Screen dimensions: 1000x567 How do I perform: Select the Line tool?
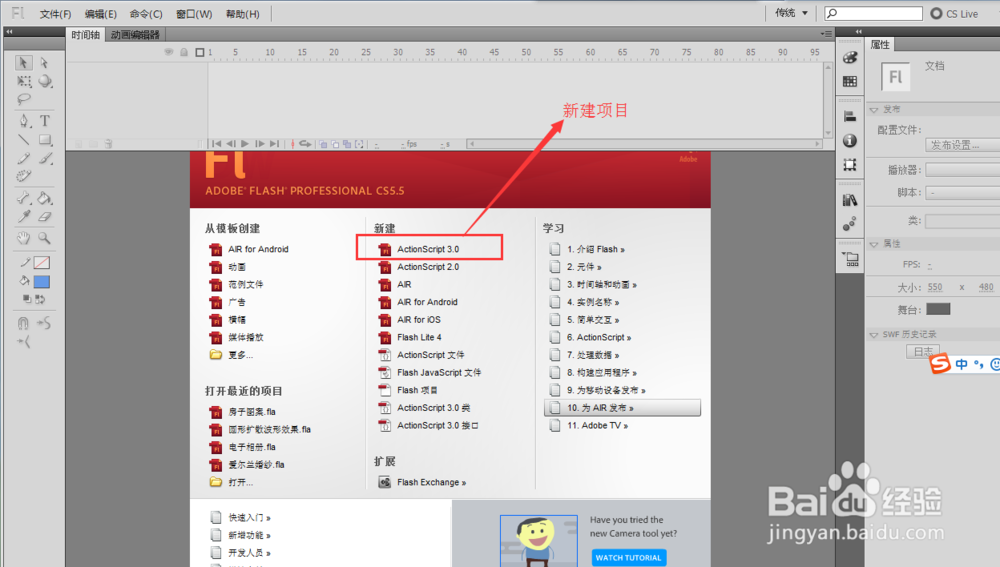pyautogui.click(x=24, y=140)
